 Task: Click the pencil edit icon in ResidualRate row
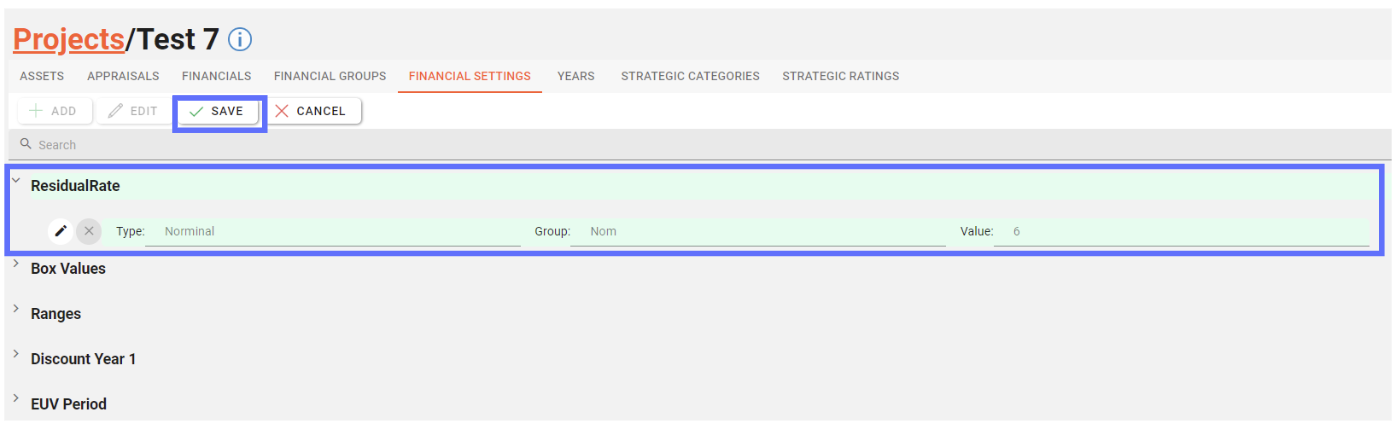pos(61,231)
